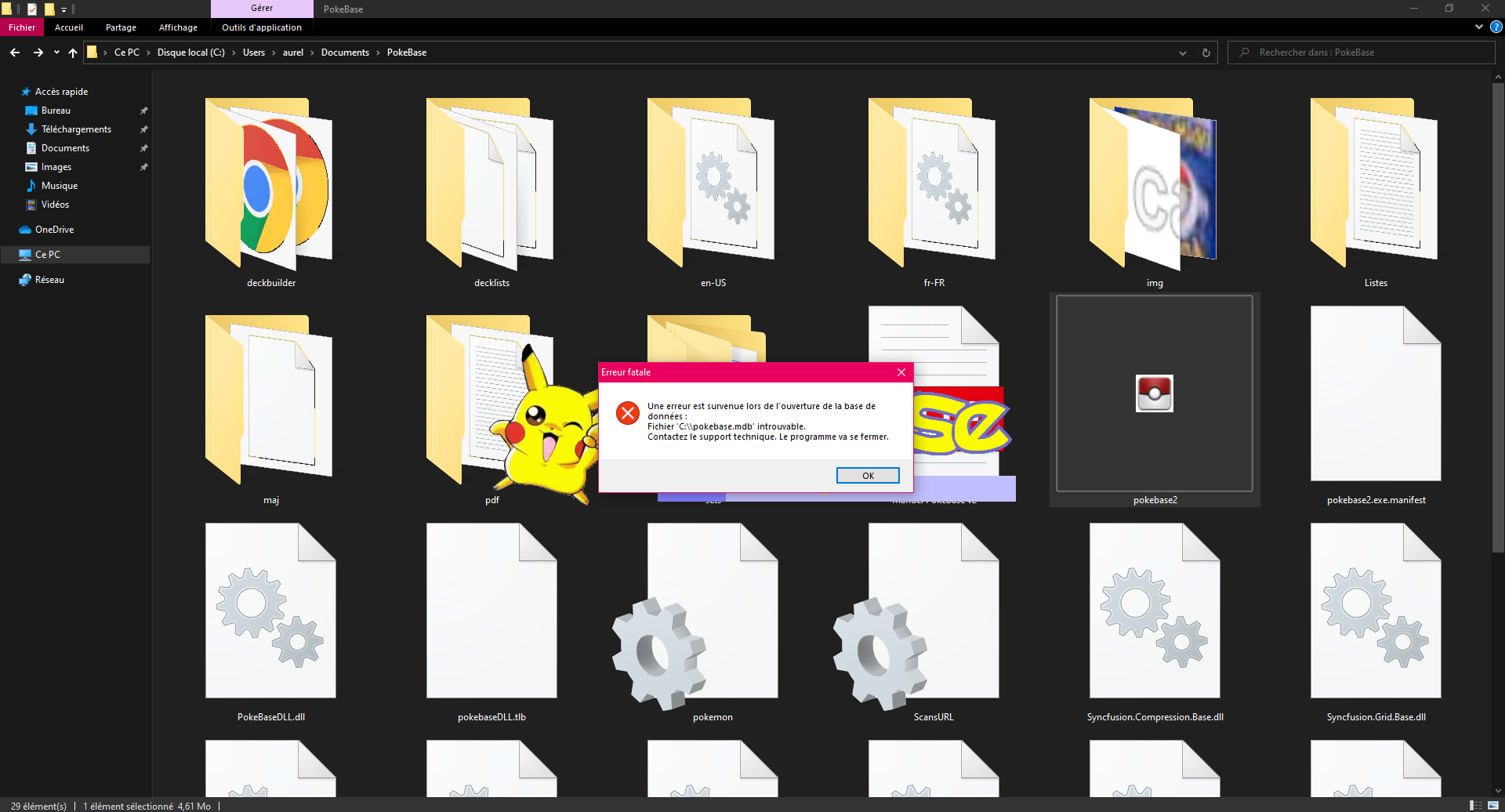Click OK in the Erreur fatale dialog
Viewport: 1505px width, 812px height.
[x=867, y=476]
